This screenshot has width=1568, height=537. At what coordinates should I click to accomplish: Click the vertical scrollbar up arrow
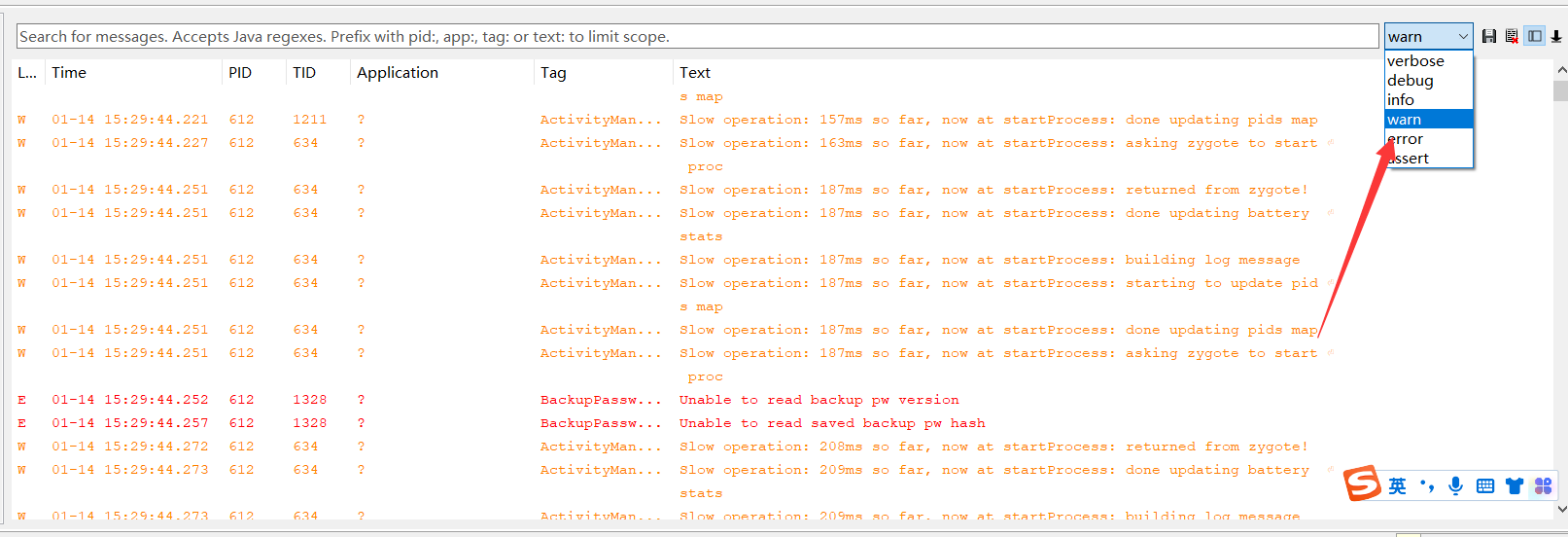pyautogui.click(x=1560, y=70)
